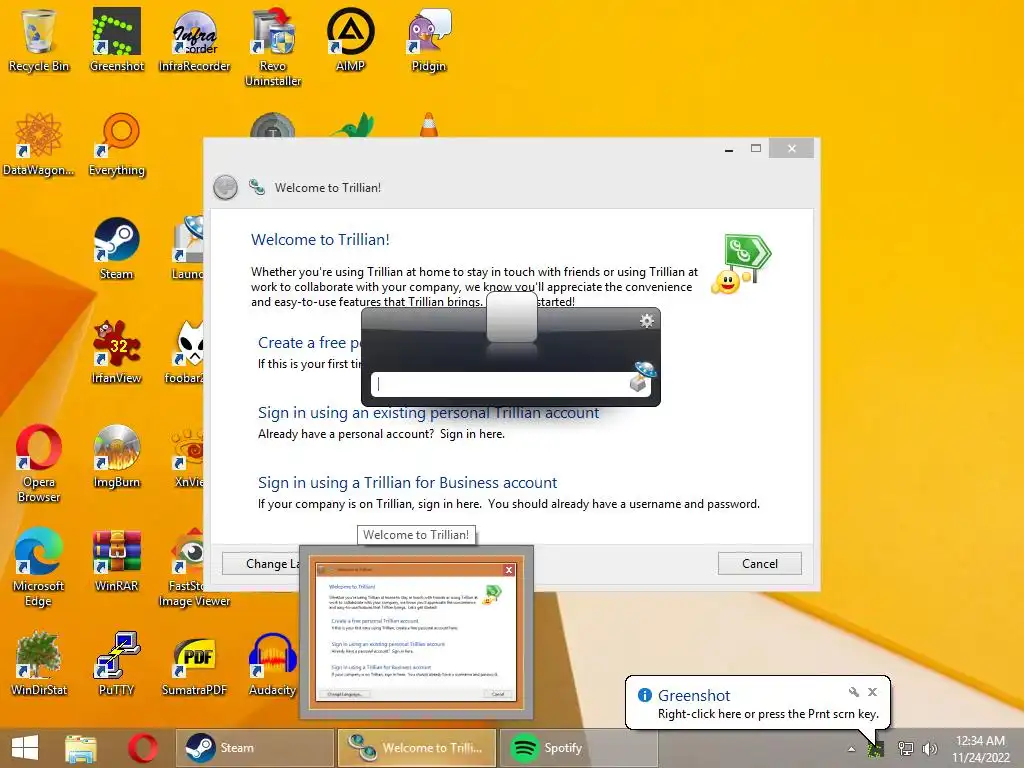Image resolution: width=1024 pixels, height=768 pixels.
Task: Select the Pidgin desktop shortcut
Action: click(429, 40)
